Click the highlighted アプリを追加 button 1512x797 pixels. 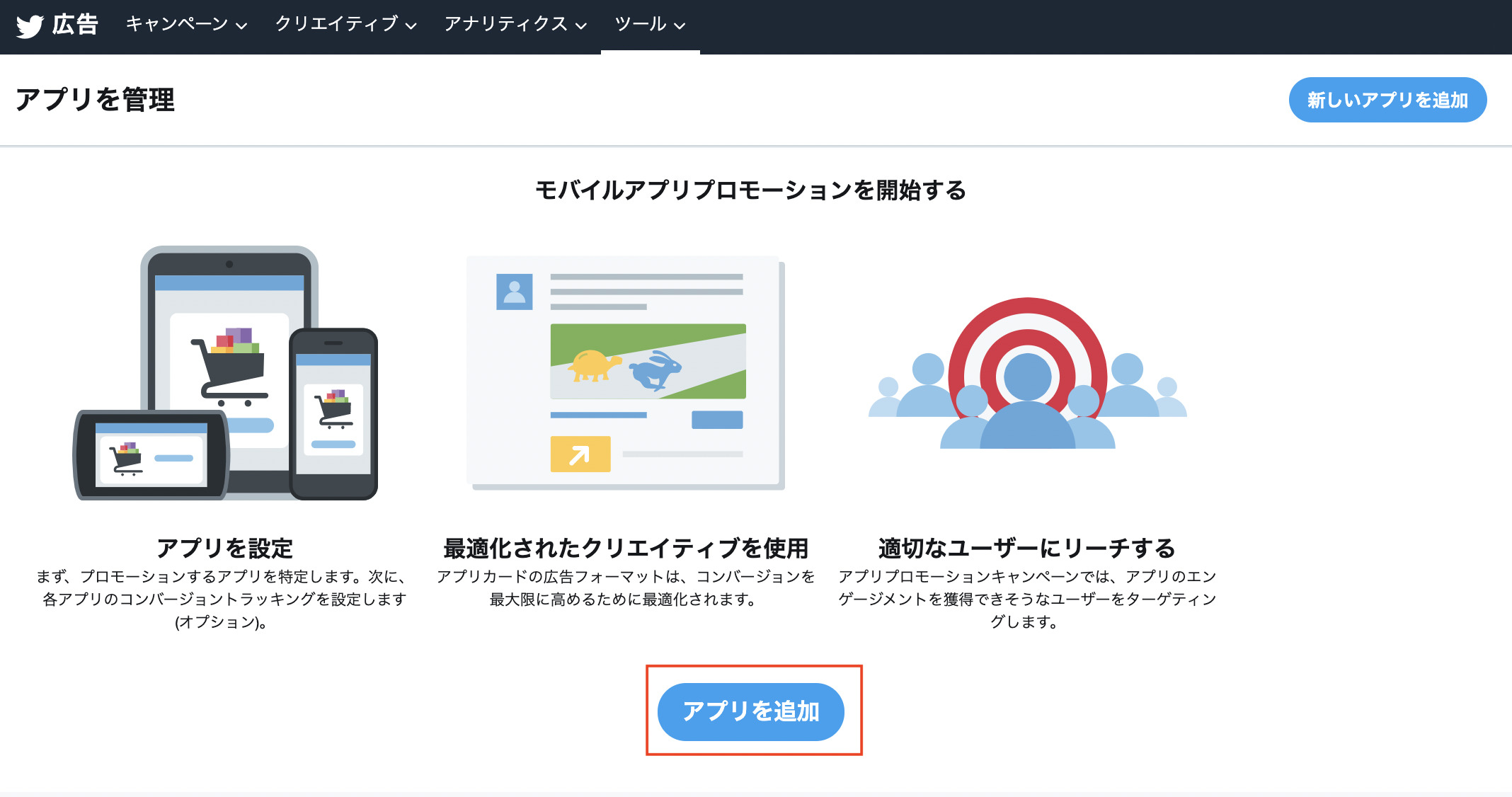752,712
